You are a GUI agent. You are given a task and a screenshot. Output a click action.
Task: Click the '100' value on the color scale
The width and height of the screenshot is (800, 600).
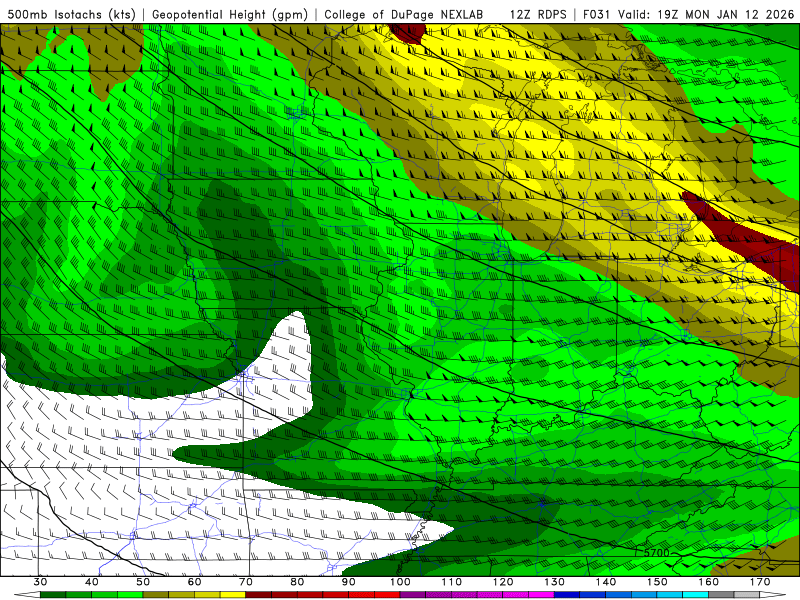pos(400,582)
